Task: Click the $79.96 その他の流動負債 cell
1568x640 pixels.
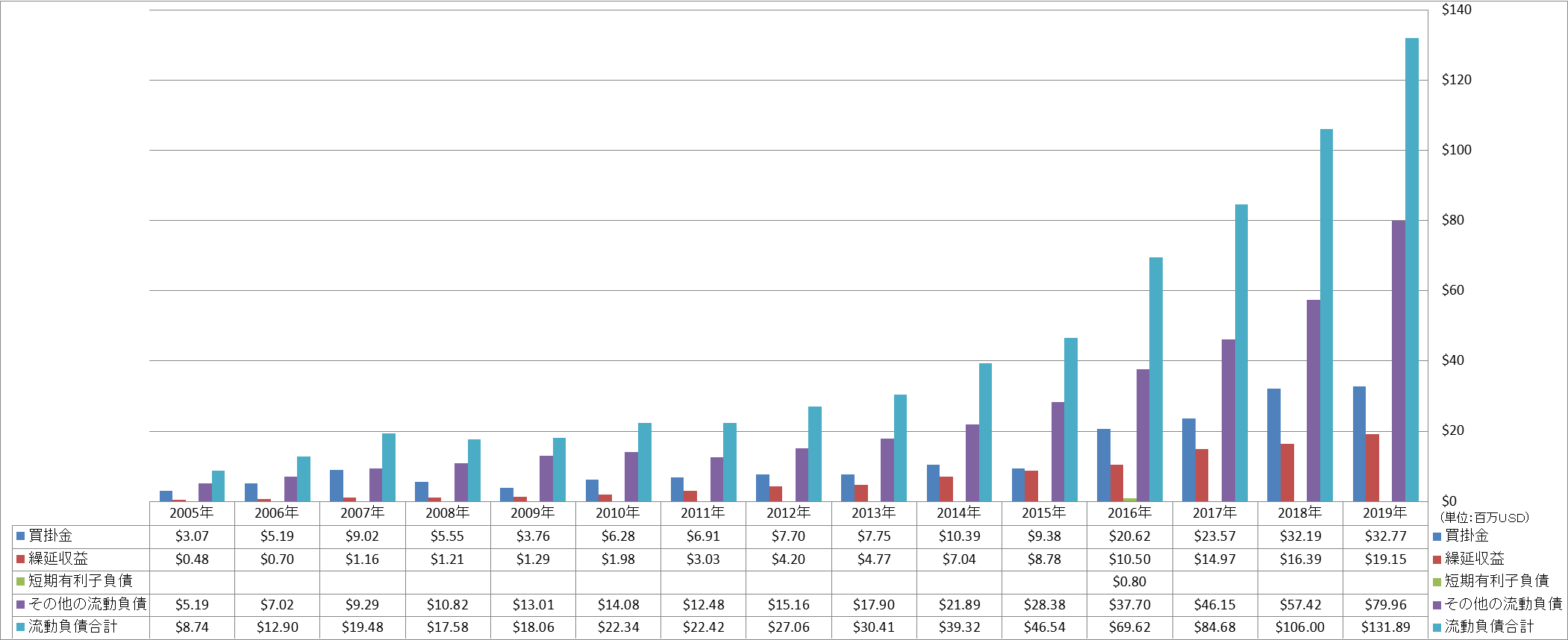Action: [1385, 605]
